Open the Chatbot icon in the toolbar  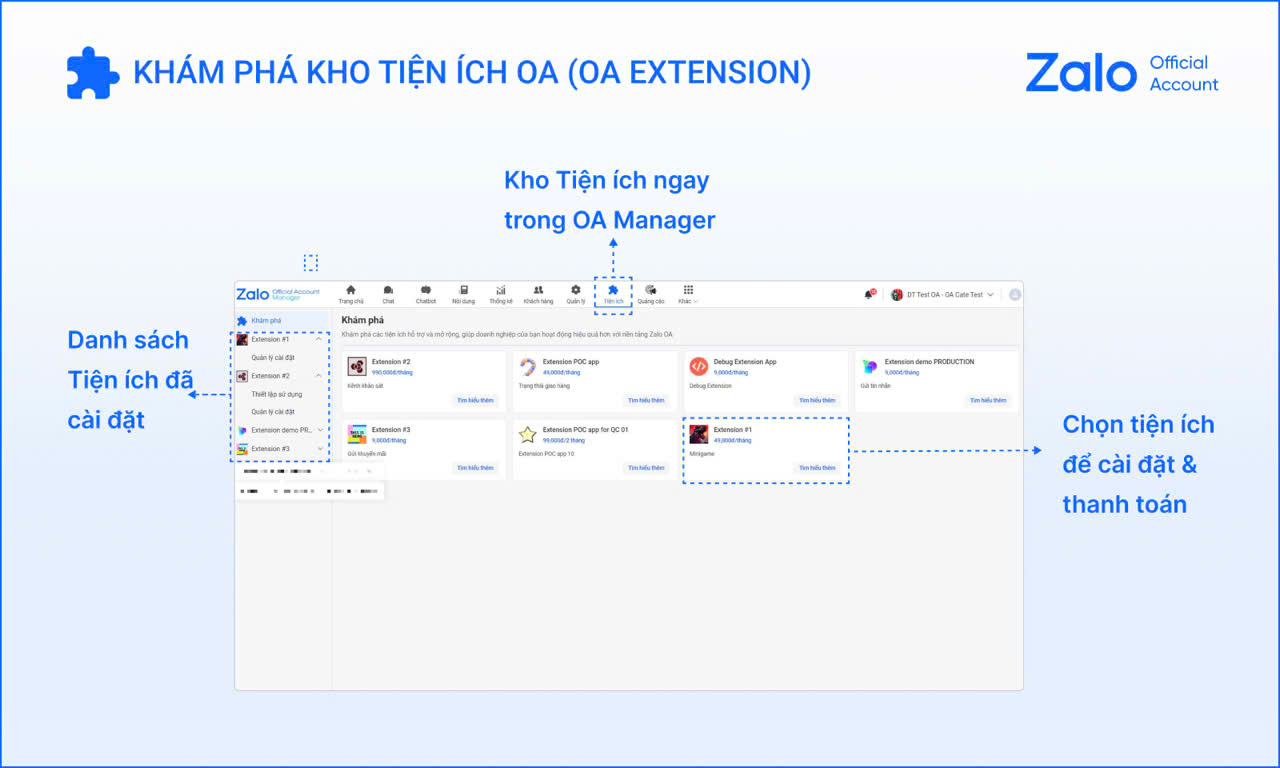[426, 290]
